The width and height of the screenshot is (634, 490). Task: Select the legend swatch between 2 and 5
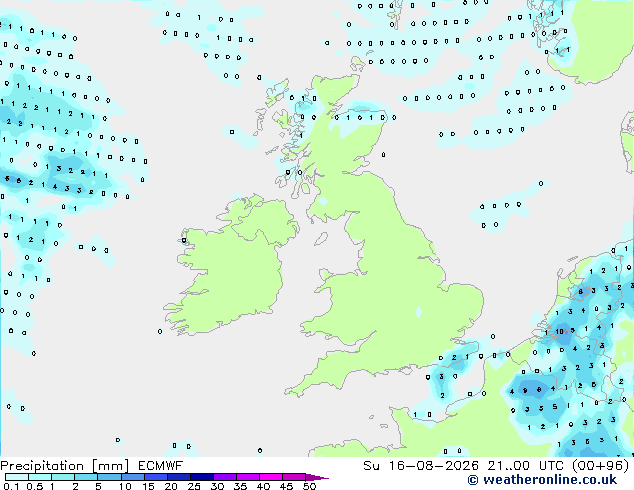click(x=86, y=477)
